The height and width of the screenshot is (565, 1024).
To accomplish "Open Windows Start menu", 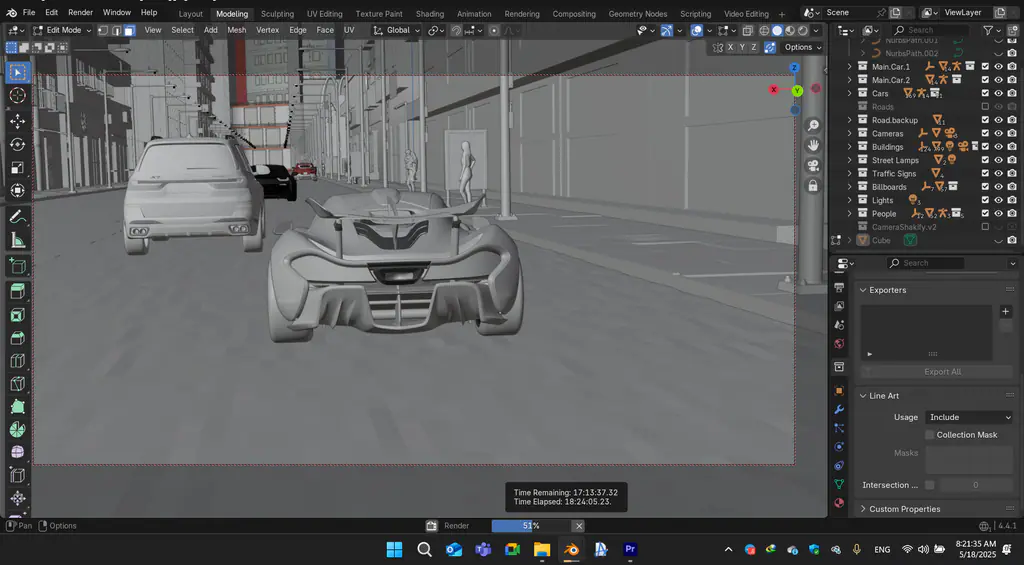I will (x=394, y=549).
